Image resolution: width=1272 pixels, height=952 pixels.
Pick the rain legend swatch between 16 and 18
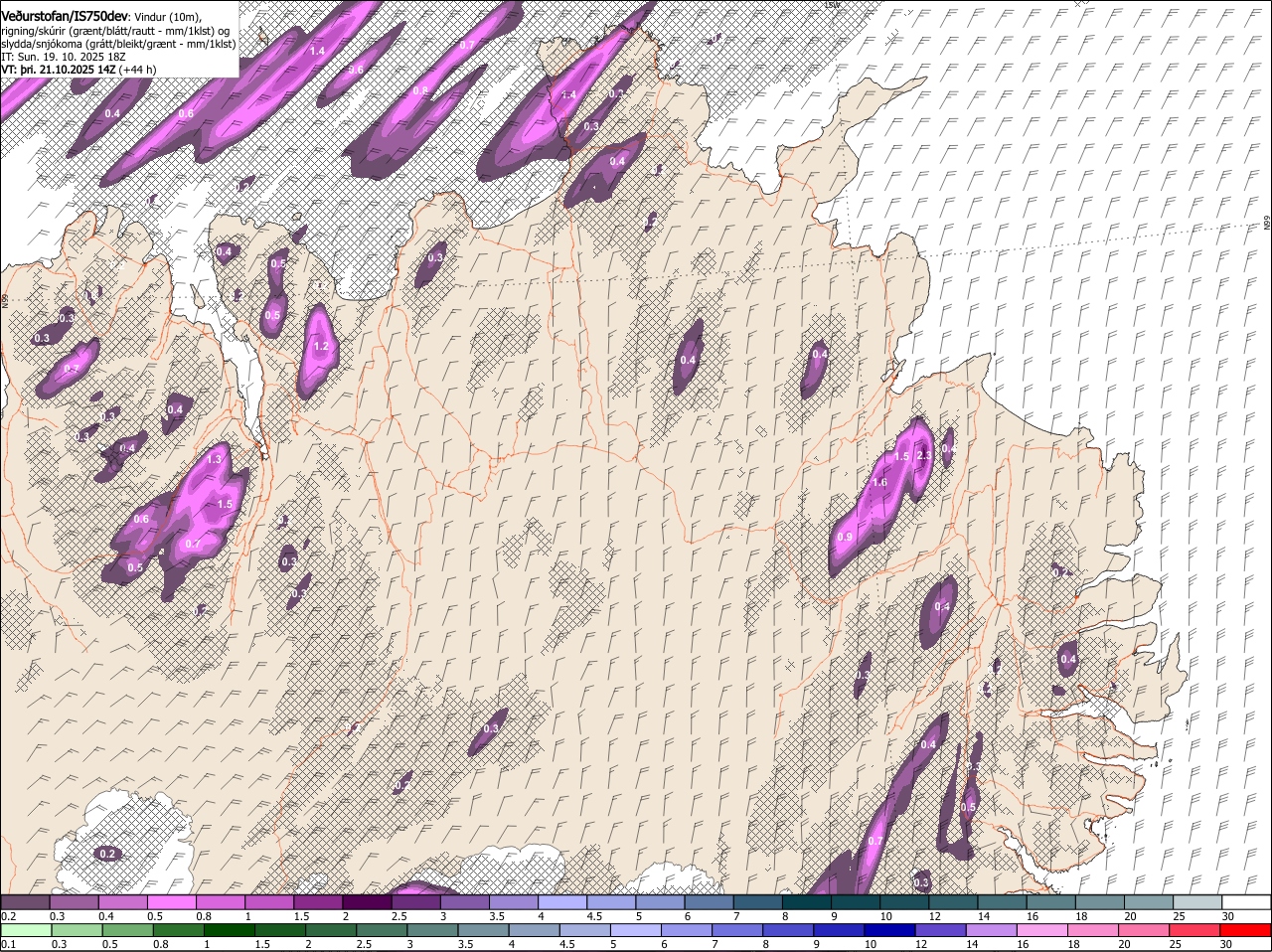pyautogui.click(x=1043, y=930)
